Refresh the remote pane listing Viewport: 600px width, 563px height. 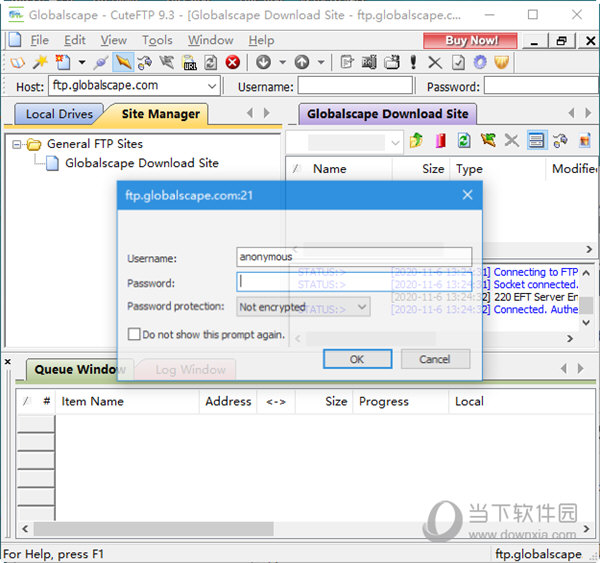pos(464,140)
